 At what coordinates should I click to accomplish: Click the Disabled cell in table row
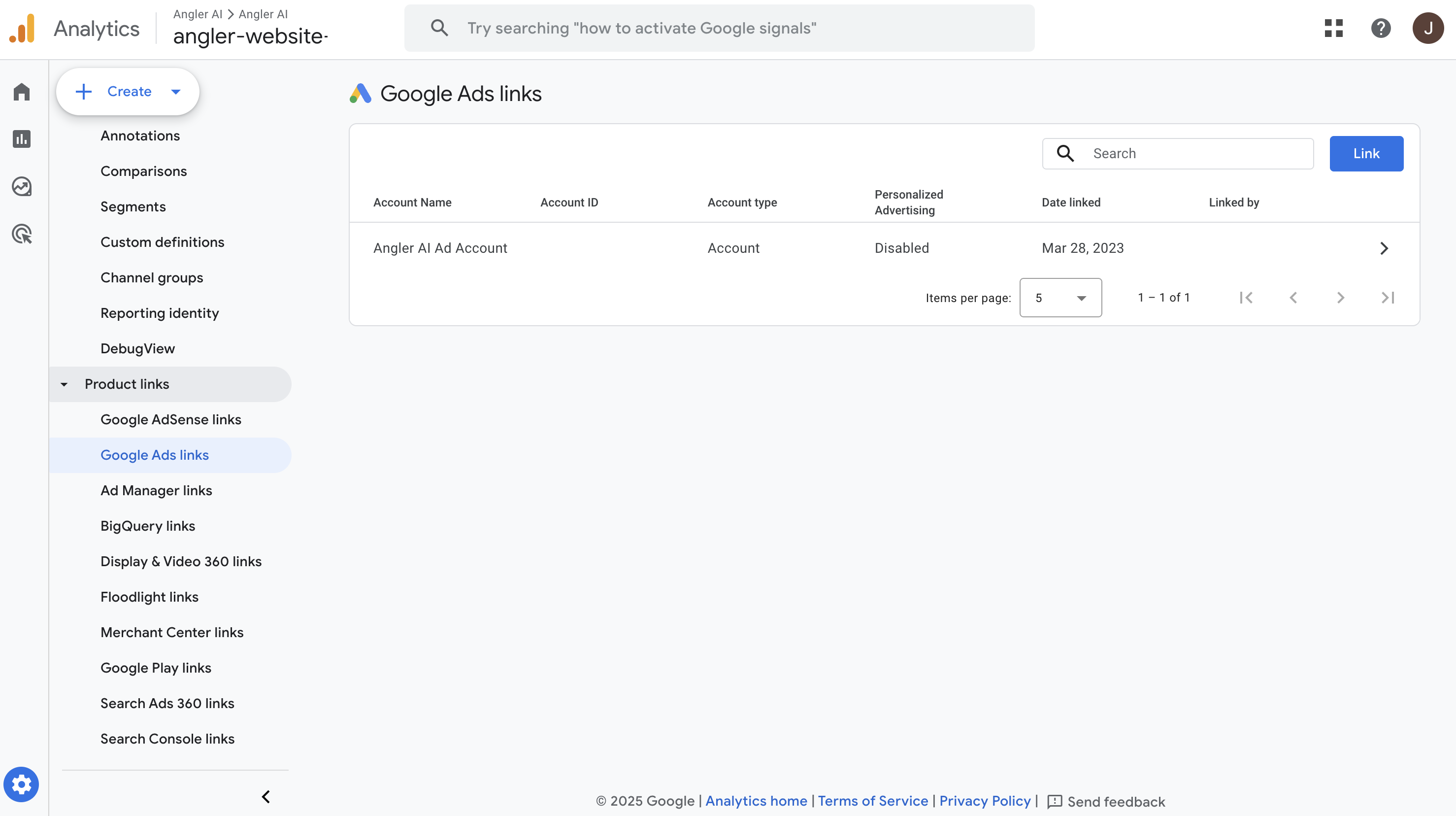tap(901, 248)
